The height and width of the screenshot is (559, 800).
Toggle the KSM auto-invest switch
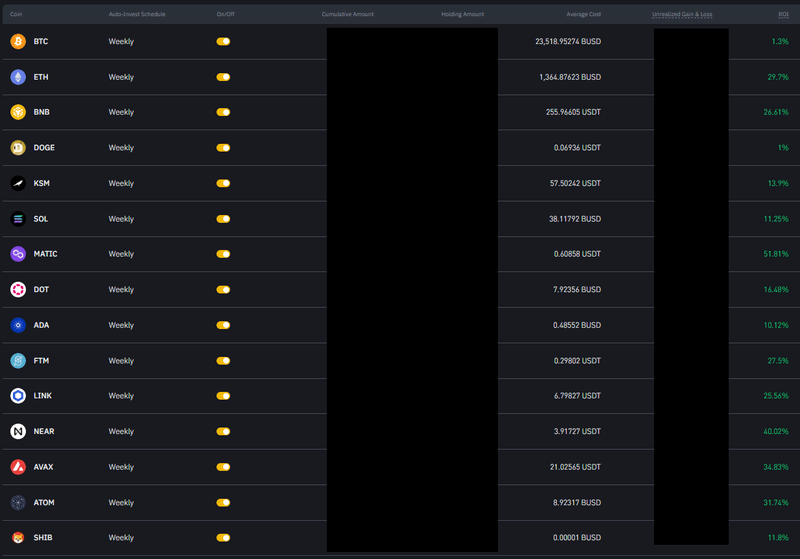click(x=223, y=183)
